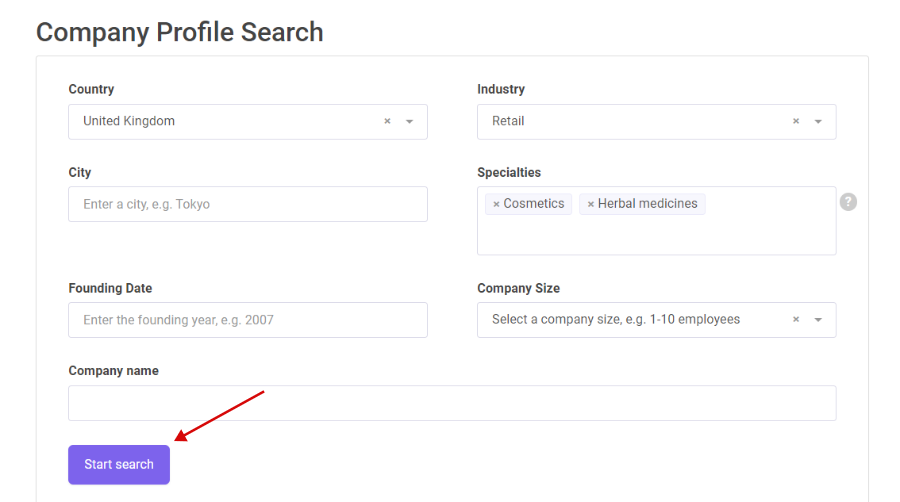Focus the Company name text box
The image size is (900, 502).
tap(452, 403)
